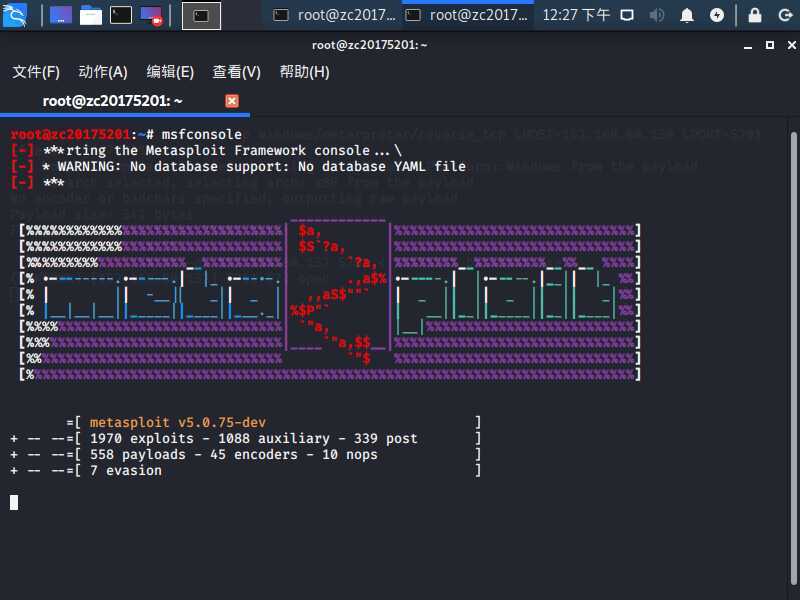Click the log out icon
The width and height of the screenshot is (800, 600).
click(x=785, y=15)
